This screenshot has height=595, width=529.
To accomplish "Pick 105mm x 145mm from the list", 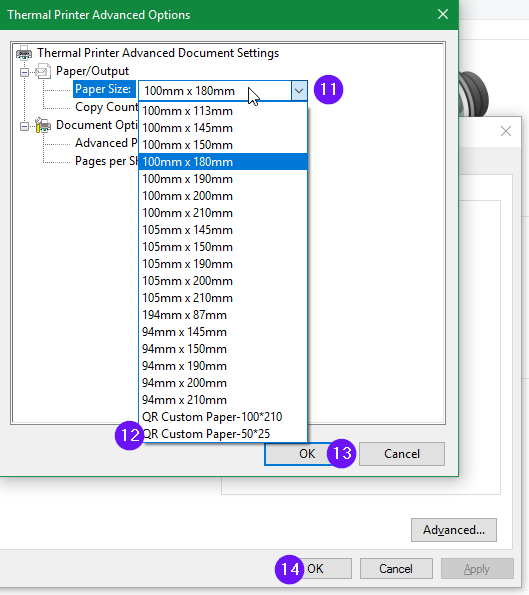I will tap(223, 230).
